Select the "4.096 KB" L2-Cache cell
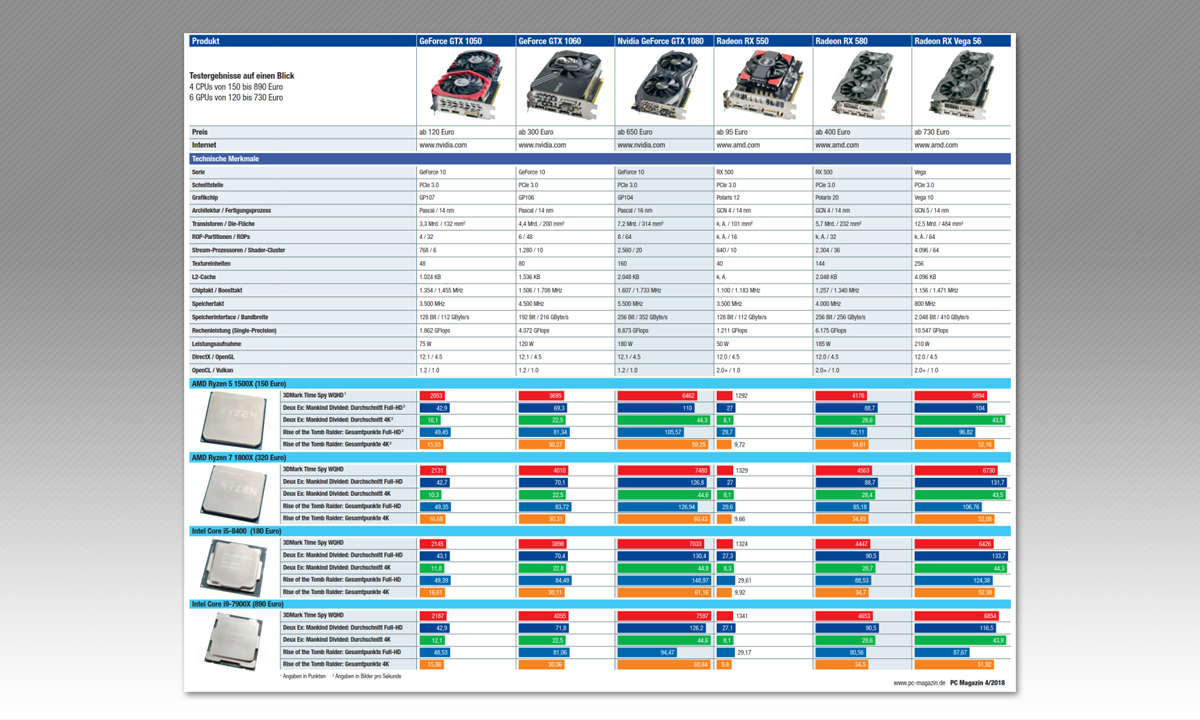 coord(961,275)
